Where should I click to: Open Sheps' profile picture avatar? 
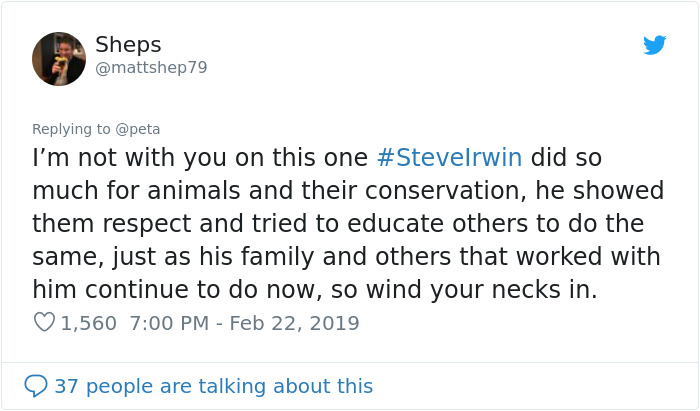tap(59, 59)
